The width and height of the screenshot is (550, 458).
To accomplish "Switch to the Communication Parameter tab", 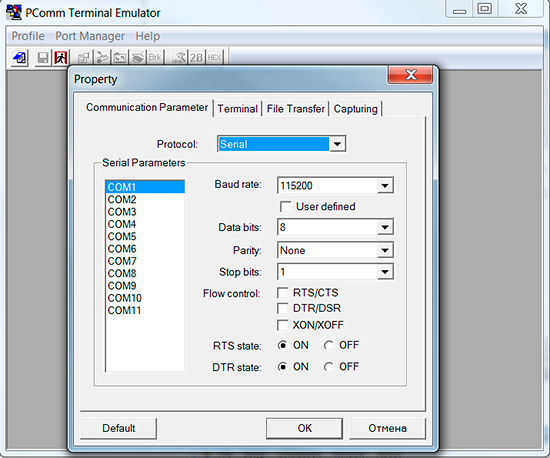I will coord(147,107).
